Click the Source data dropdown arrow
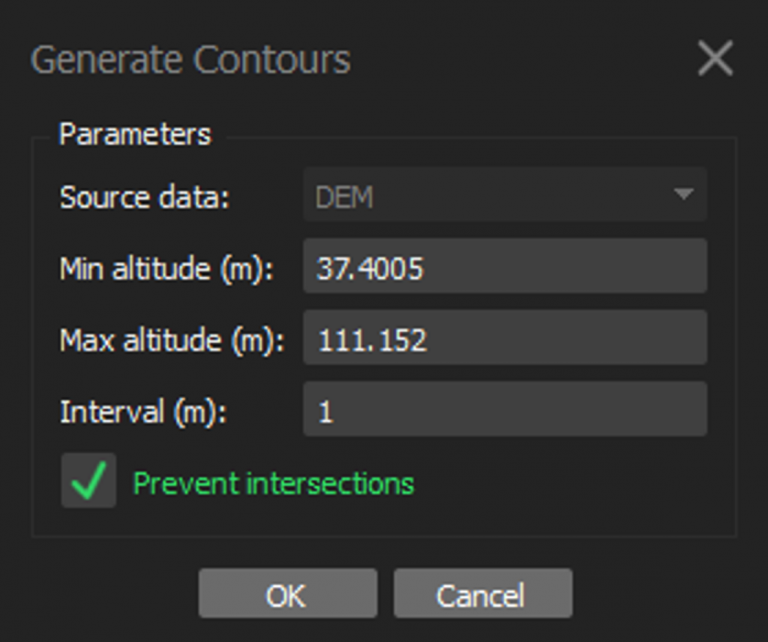This screenshot has width=768, height=642. (x=684, y=195)
